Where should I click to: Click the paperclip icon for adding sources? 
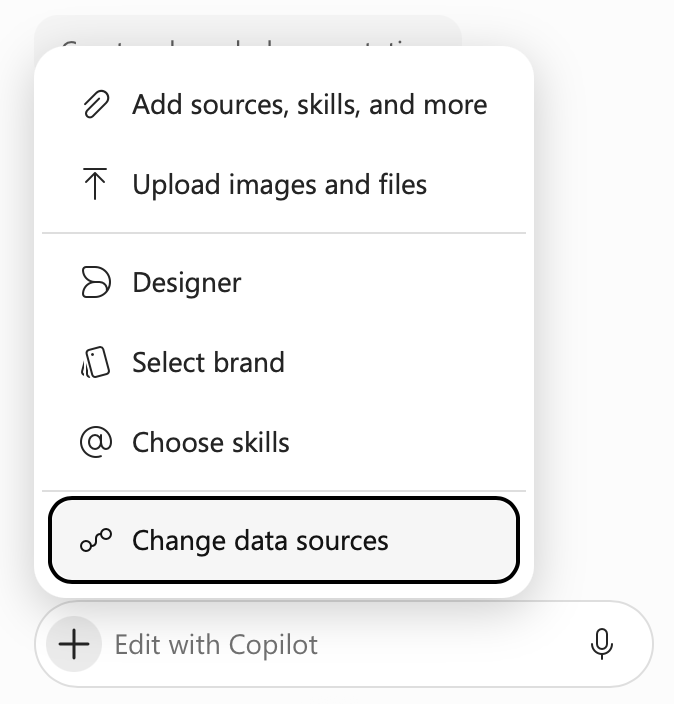click(x=96, y=104)
